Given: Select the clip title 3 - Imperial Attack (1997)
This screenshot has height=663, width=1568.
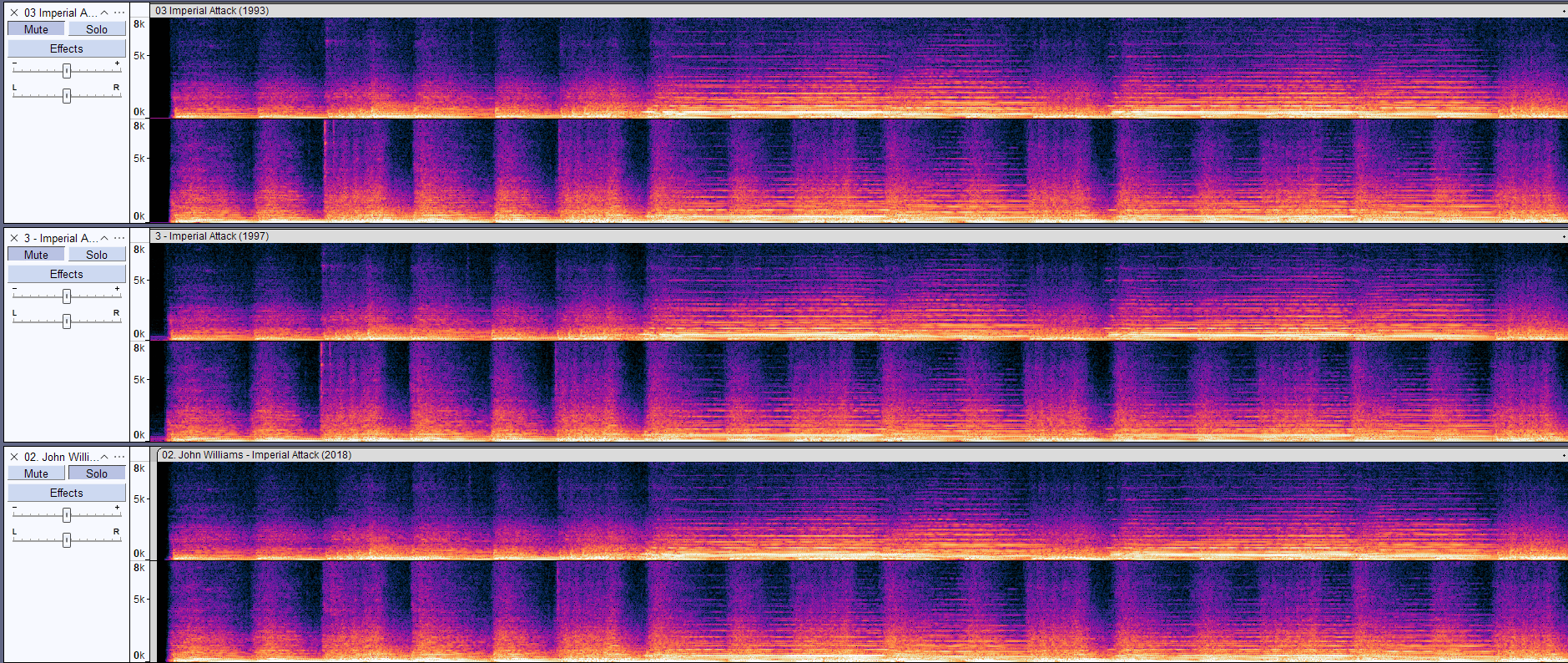Looking at the screenshot, I should [x=212, y=236].
